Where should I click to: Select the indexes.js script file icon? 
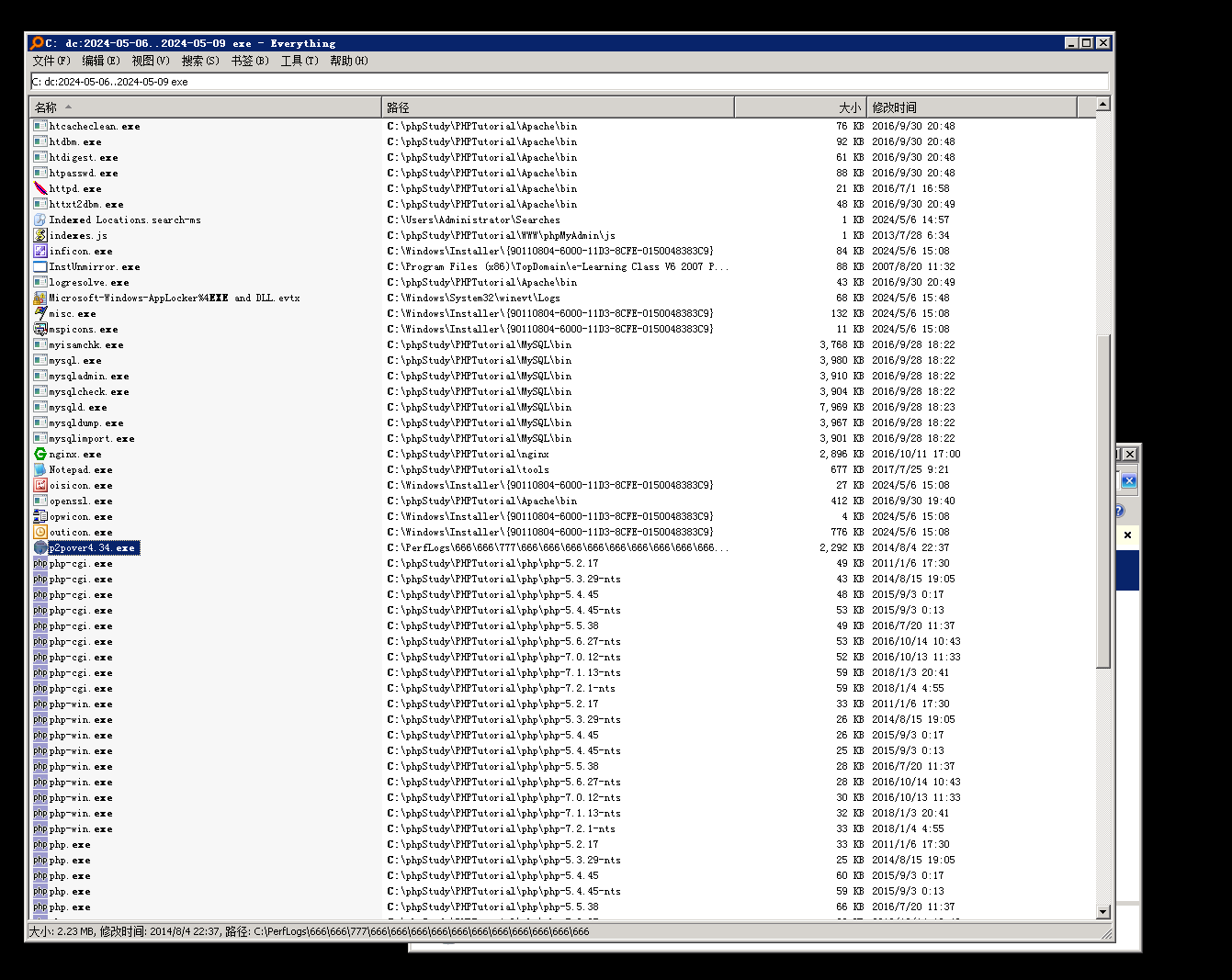click(x=40, y=235)
